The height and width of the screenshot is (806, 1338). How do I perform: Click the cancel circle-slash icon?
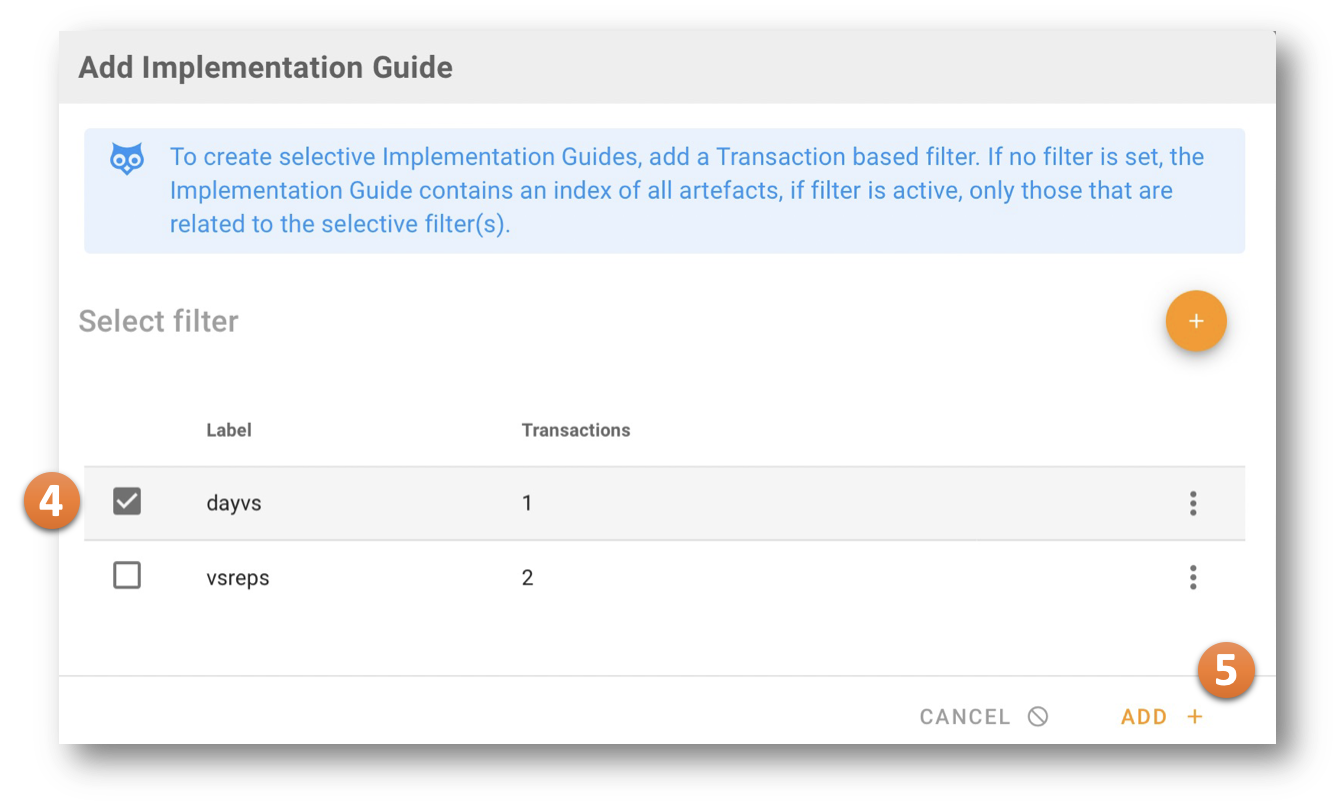pyautogui.click(x=1038, y=716)
